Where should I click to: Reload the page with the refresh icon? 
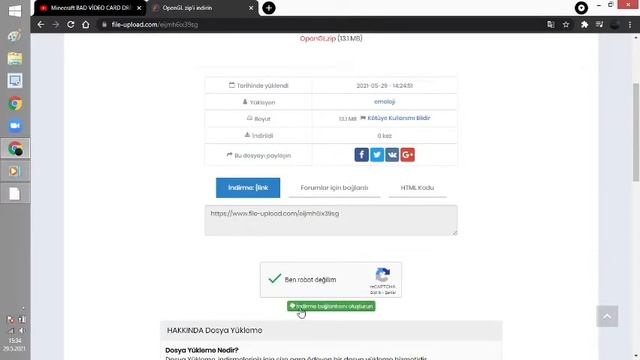71,24
